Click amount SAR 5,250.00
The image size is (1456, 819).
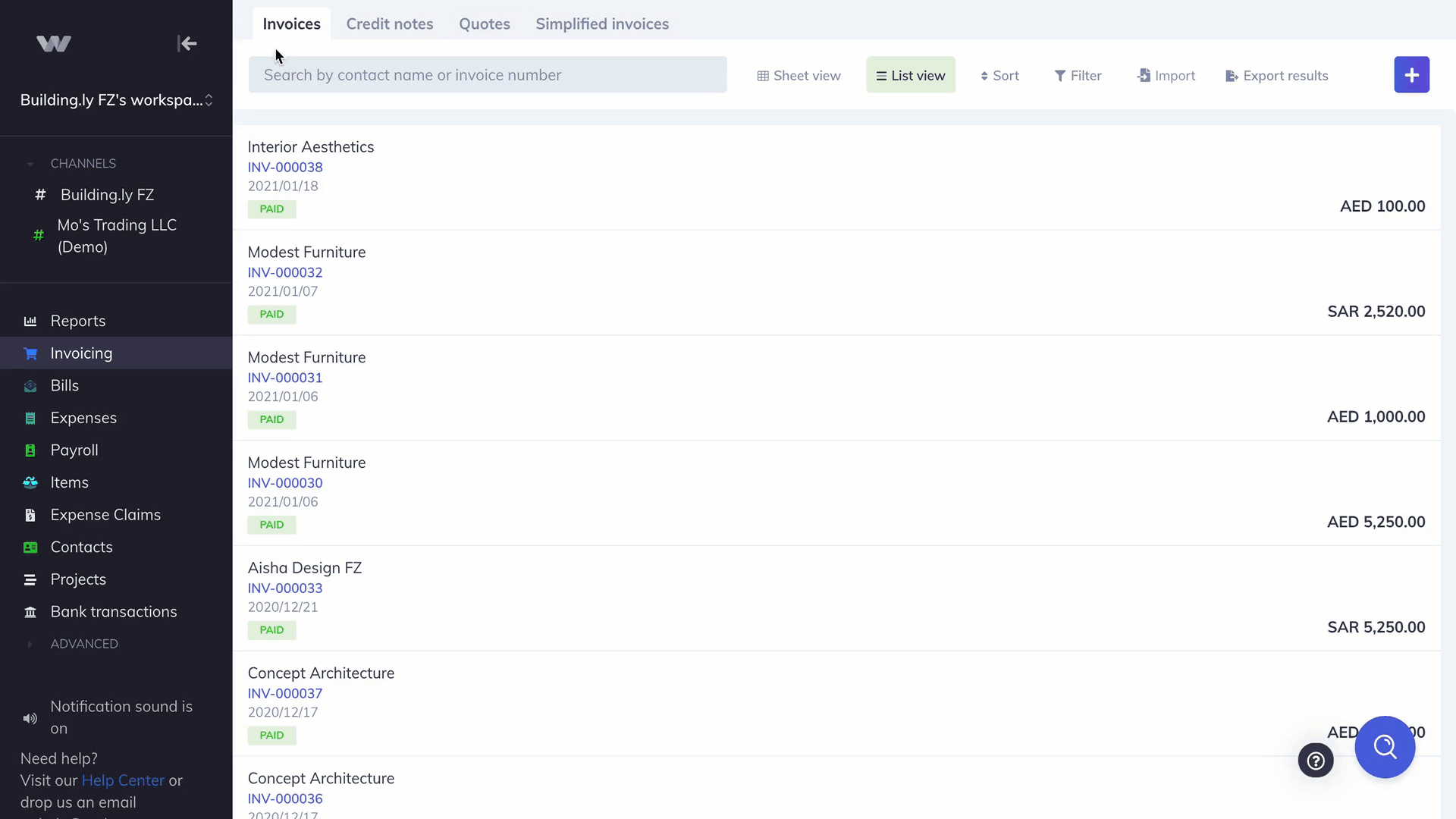click(1376, 628)
